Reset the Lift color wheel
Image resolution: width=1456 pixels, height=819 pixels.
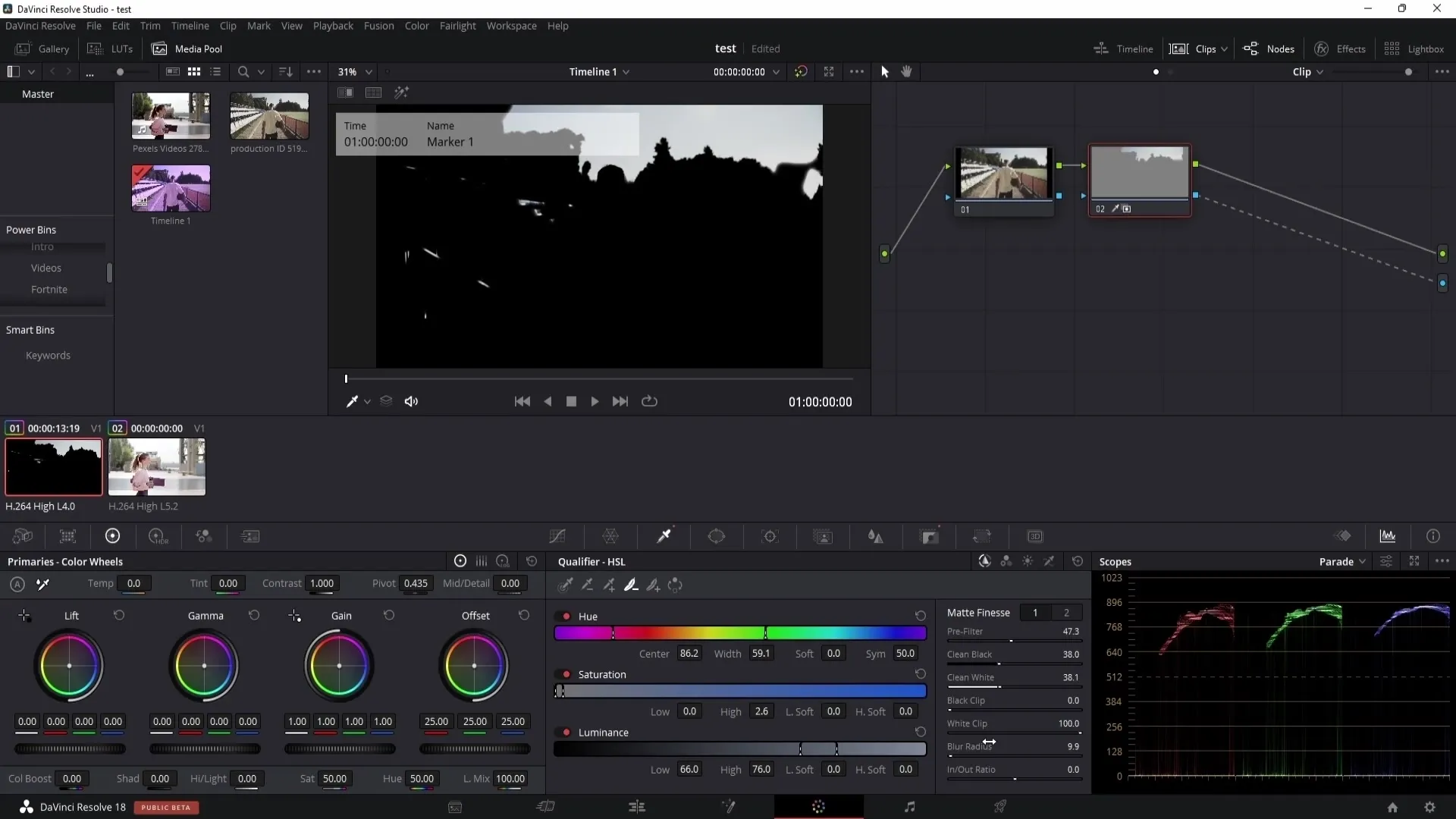point(119,615)
